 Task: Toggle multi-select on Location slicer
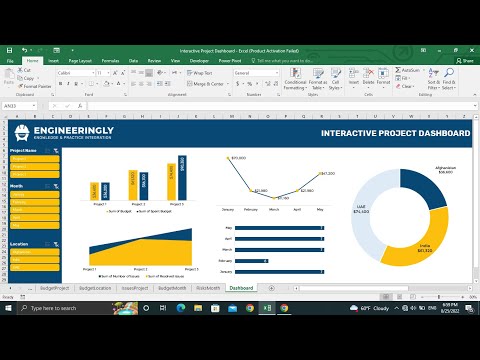(48, 244)
